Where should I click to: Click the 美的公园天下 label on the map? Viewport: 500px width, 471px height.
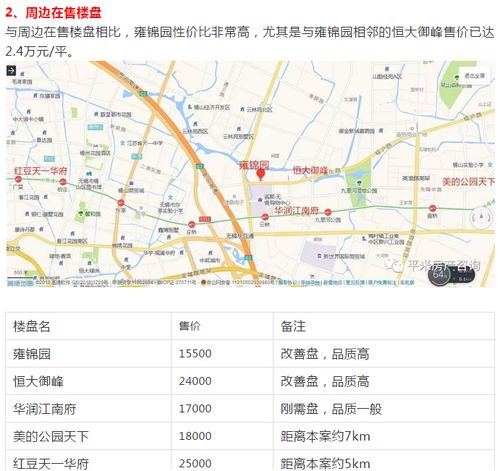[x=468, y=182]
